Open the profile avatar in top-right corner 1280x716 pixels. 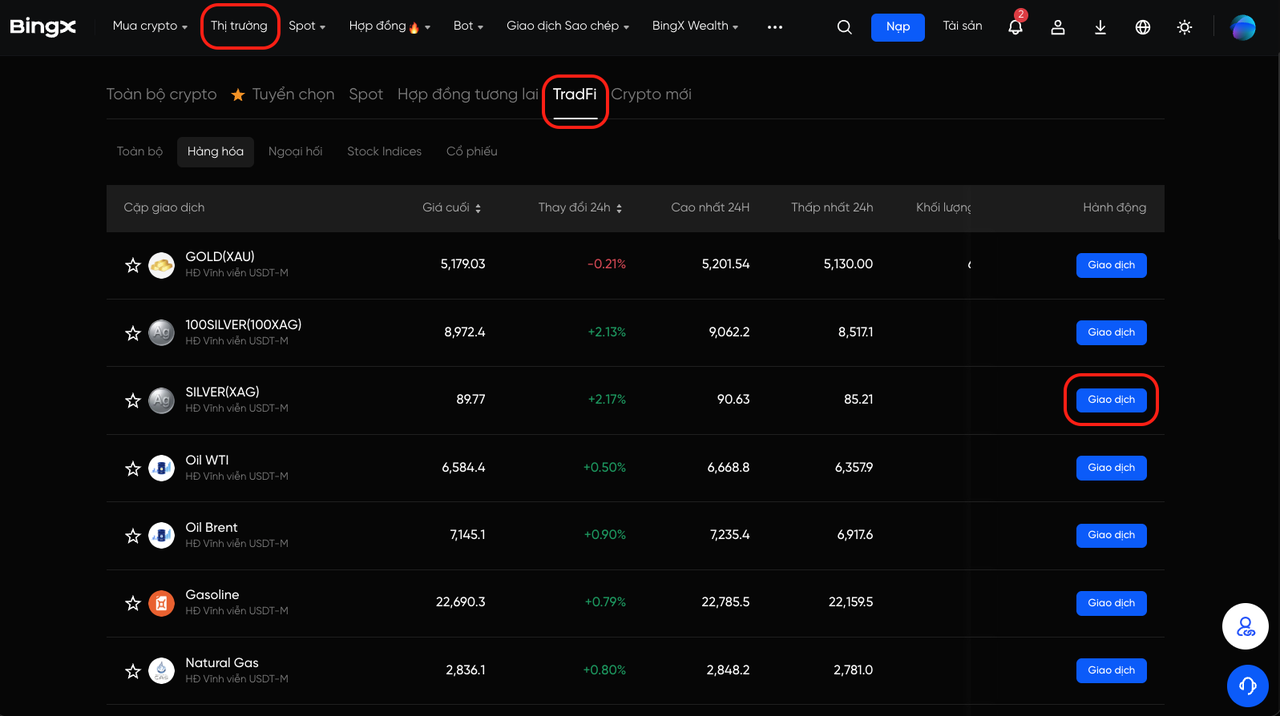pos(1242,27)
